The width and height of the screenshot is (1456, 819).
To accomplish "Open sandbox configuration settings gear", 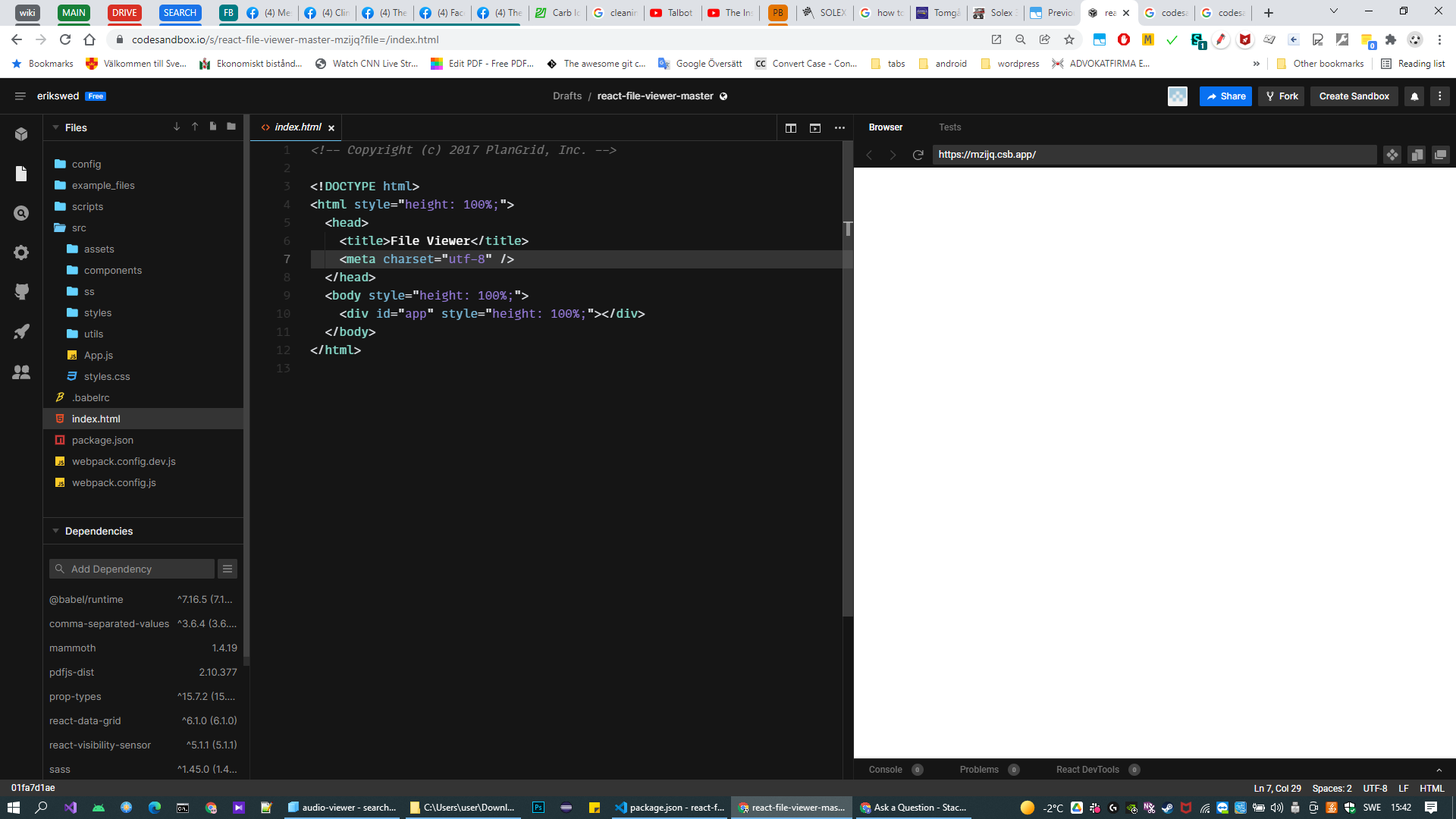I will [x=21, y=252].
